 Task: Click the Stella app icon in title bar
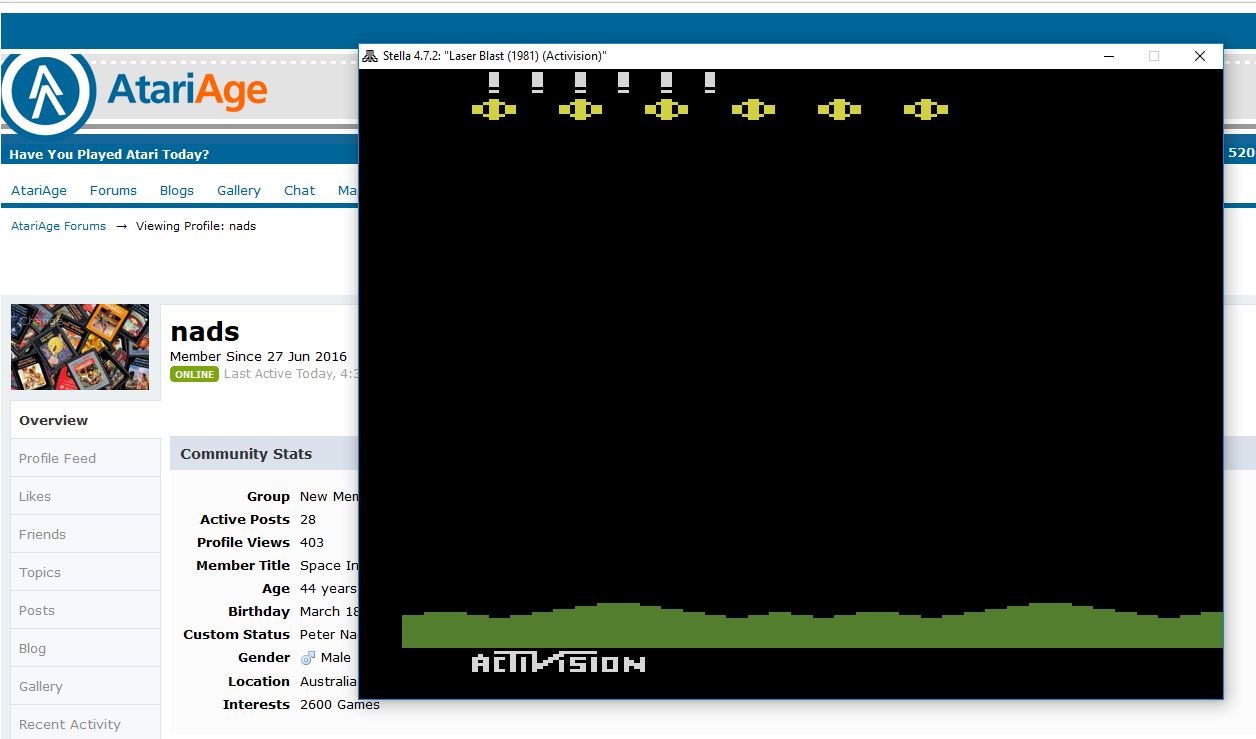click(x=370, y=56)
